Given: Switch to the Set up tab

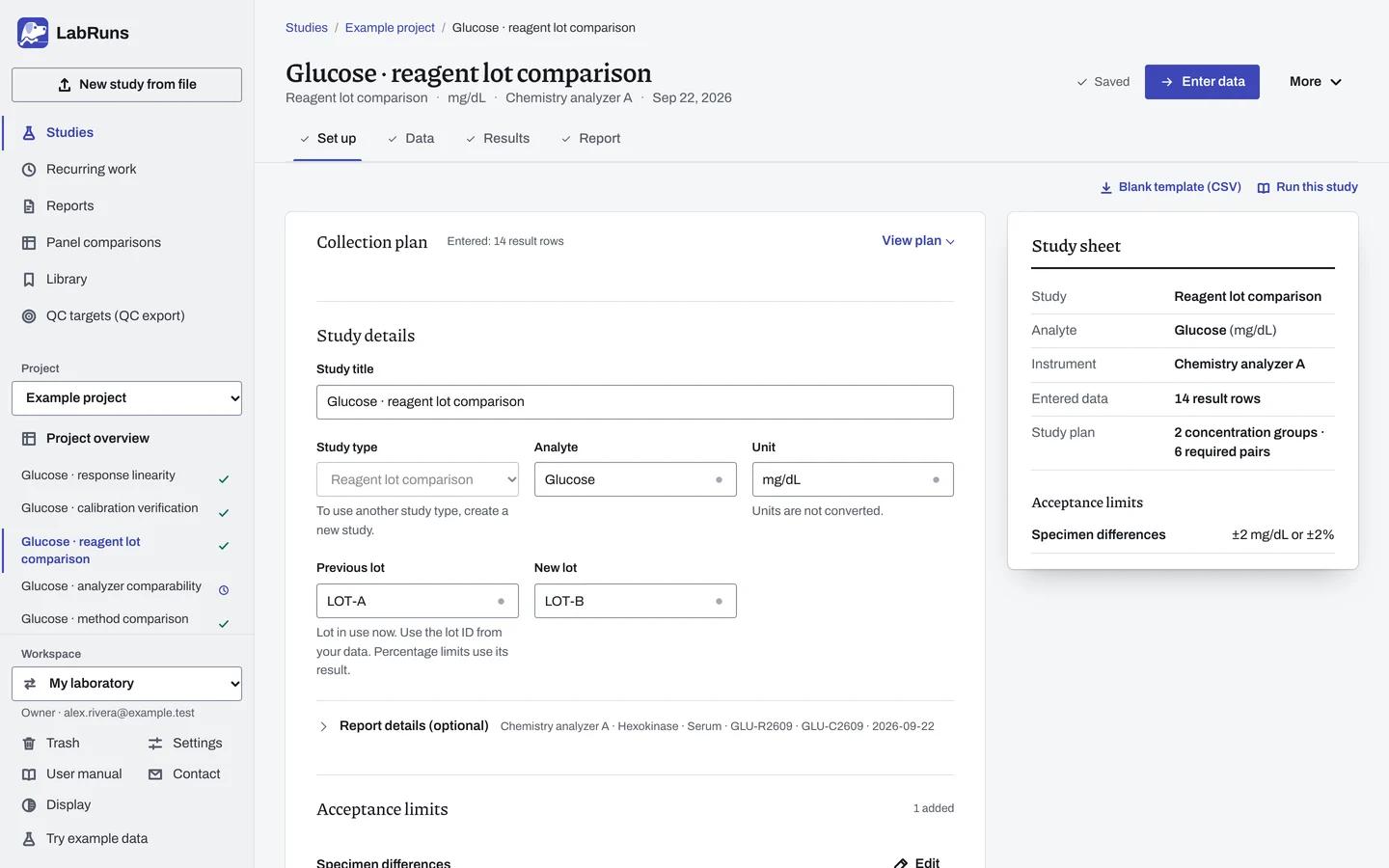Looking at the screenshot, I should coord(328,139).
